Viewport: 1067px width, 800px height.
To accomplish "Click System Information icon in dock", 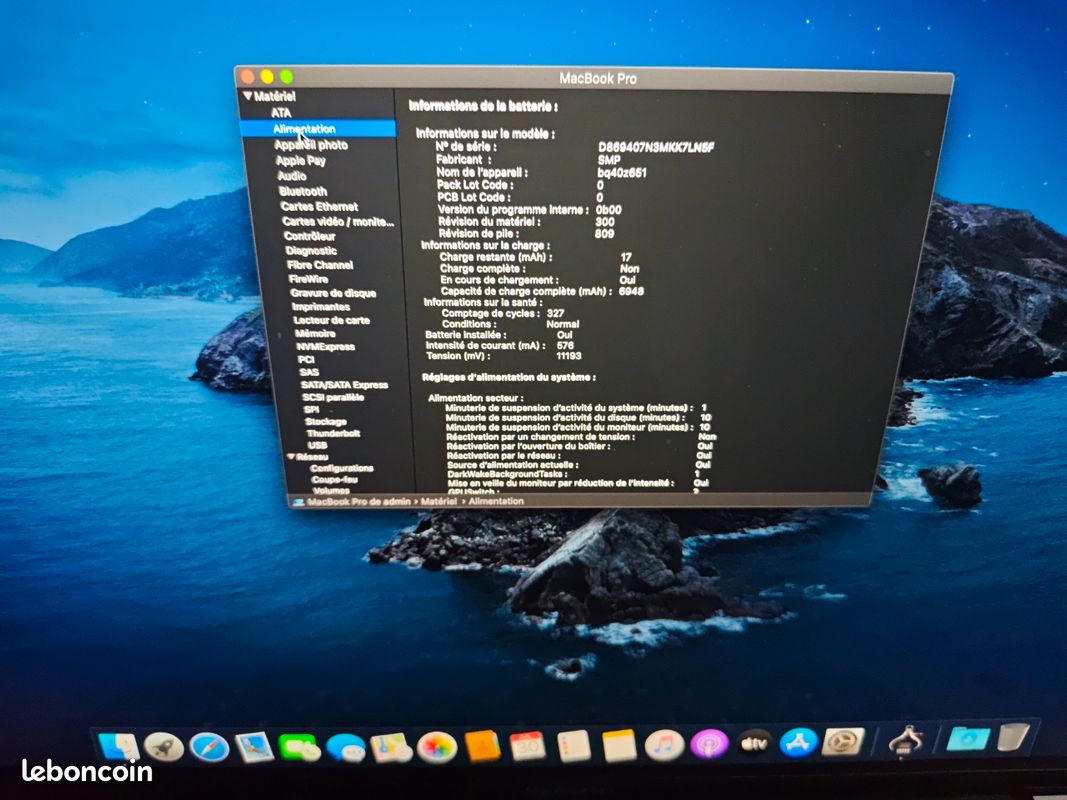I will click(906, 741).
